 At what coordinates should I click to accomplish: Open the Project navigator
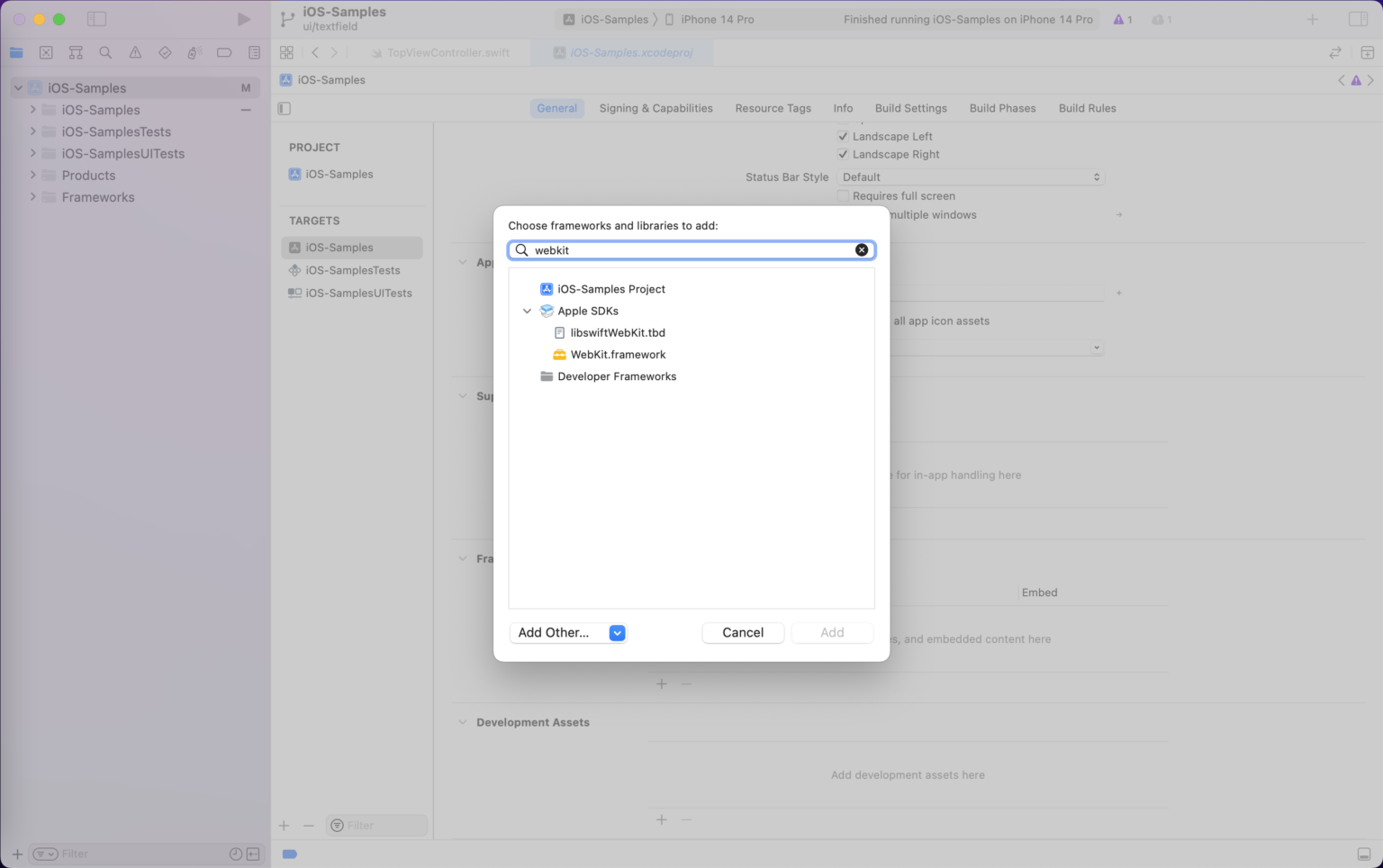(16, 51)
